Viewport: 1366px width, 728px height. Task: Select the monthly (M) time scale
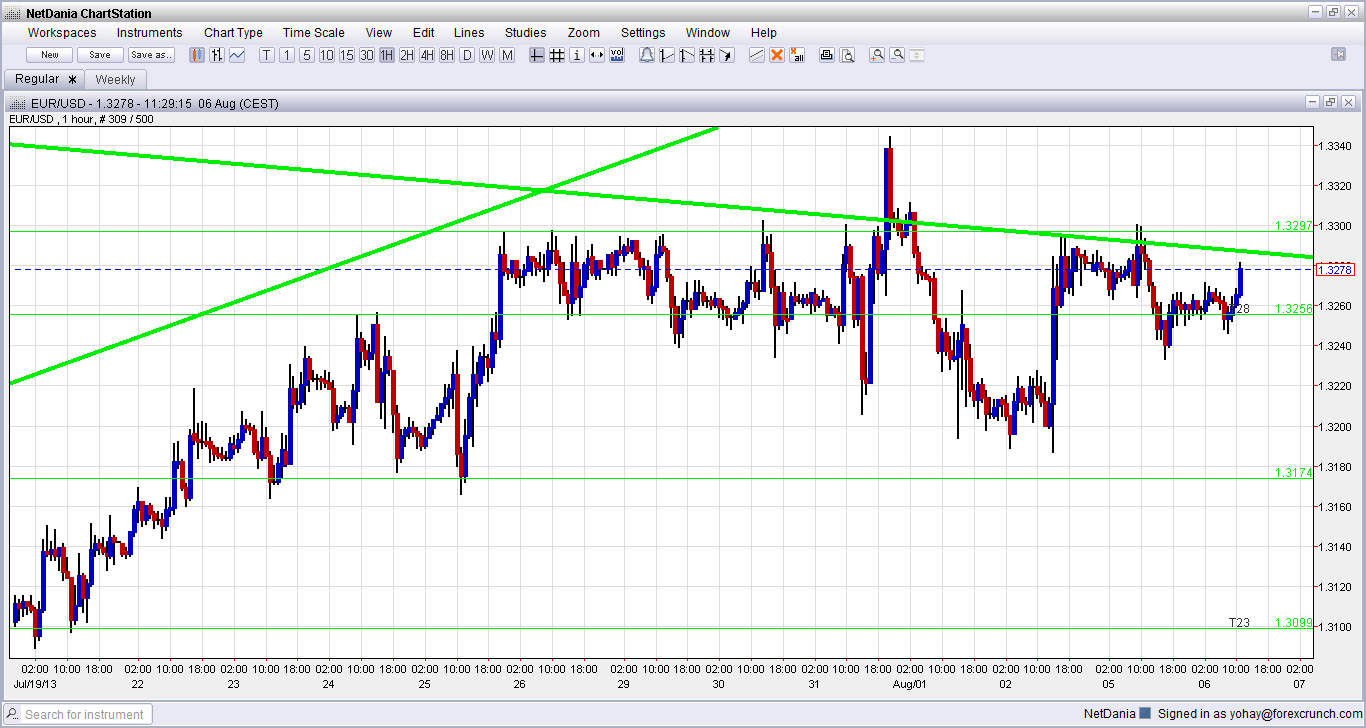click(x=507, y=55)
